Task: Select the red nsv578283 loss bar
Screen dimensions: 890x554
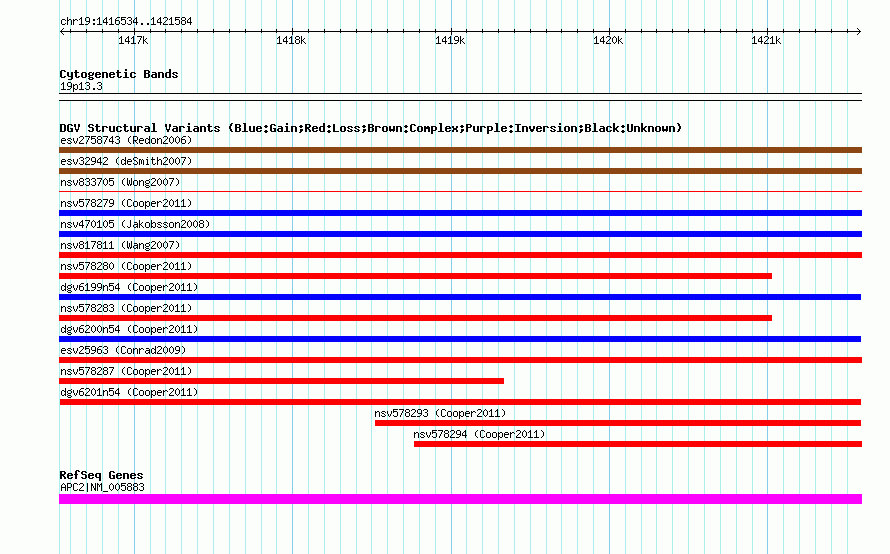Action: coord(415,318)
